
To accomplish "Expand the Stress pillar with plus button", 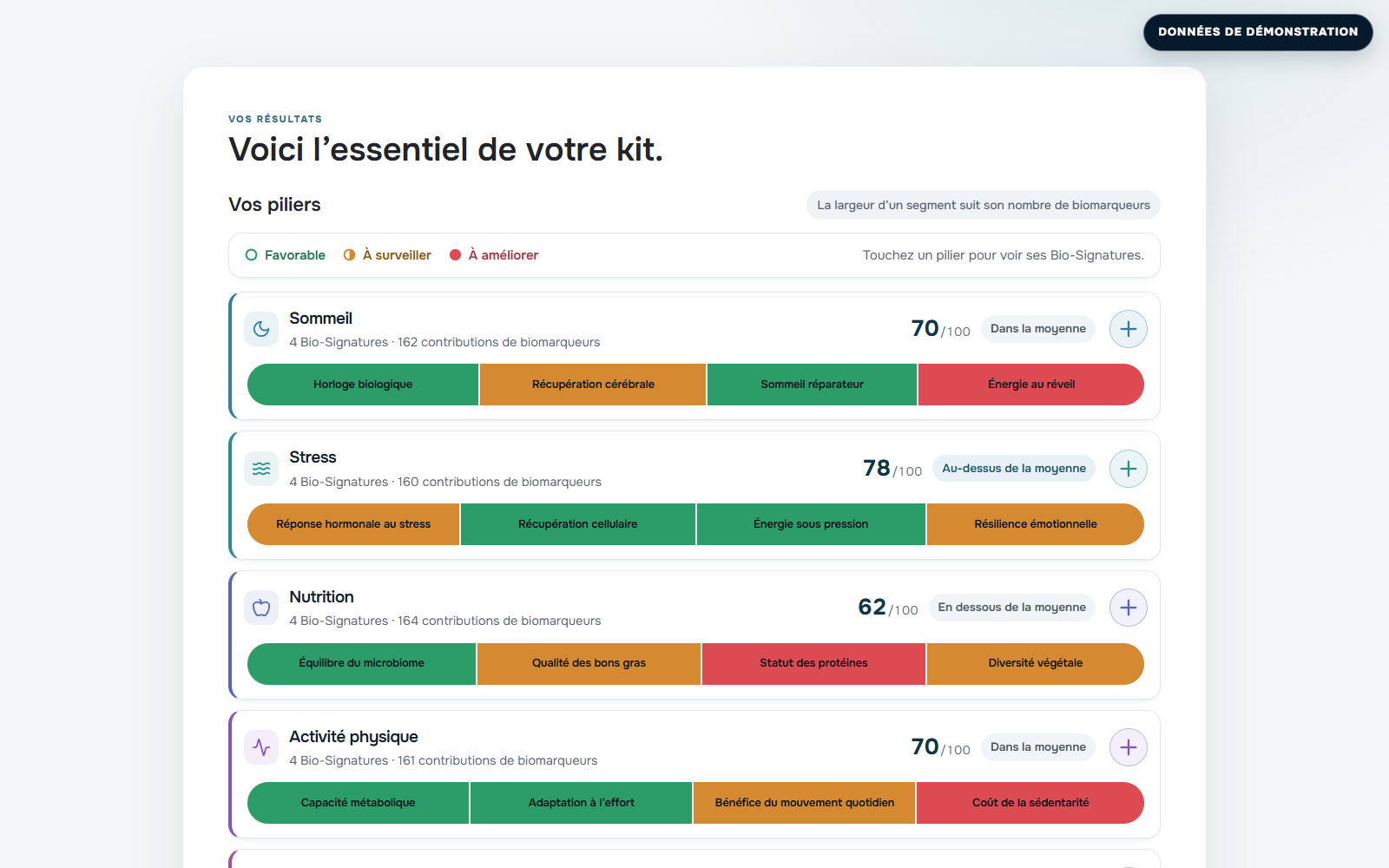I will [1129, 469].
